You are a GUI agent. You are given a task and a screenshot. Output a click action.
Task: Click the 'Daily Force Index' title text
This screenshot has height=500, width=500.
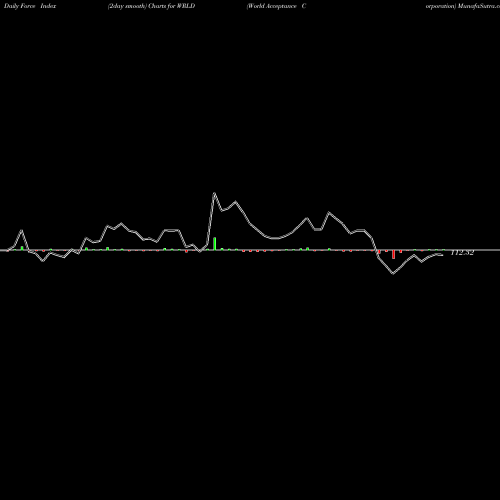[30, 6]
